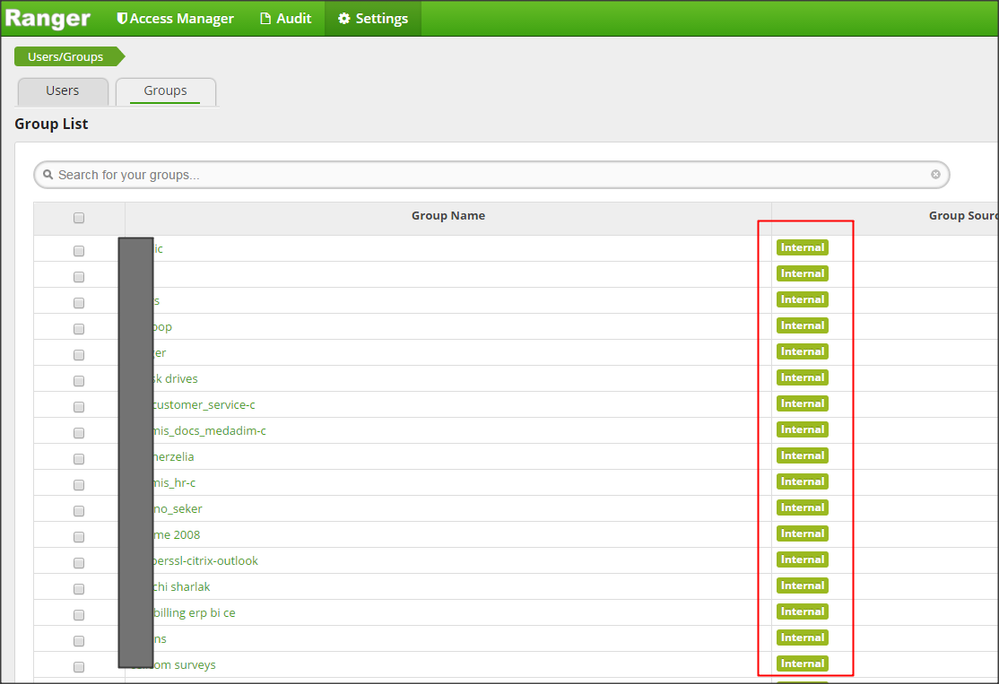
Task: Clear the group search with the X icon
Action: point(935,175)
